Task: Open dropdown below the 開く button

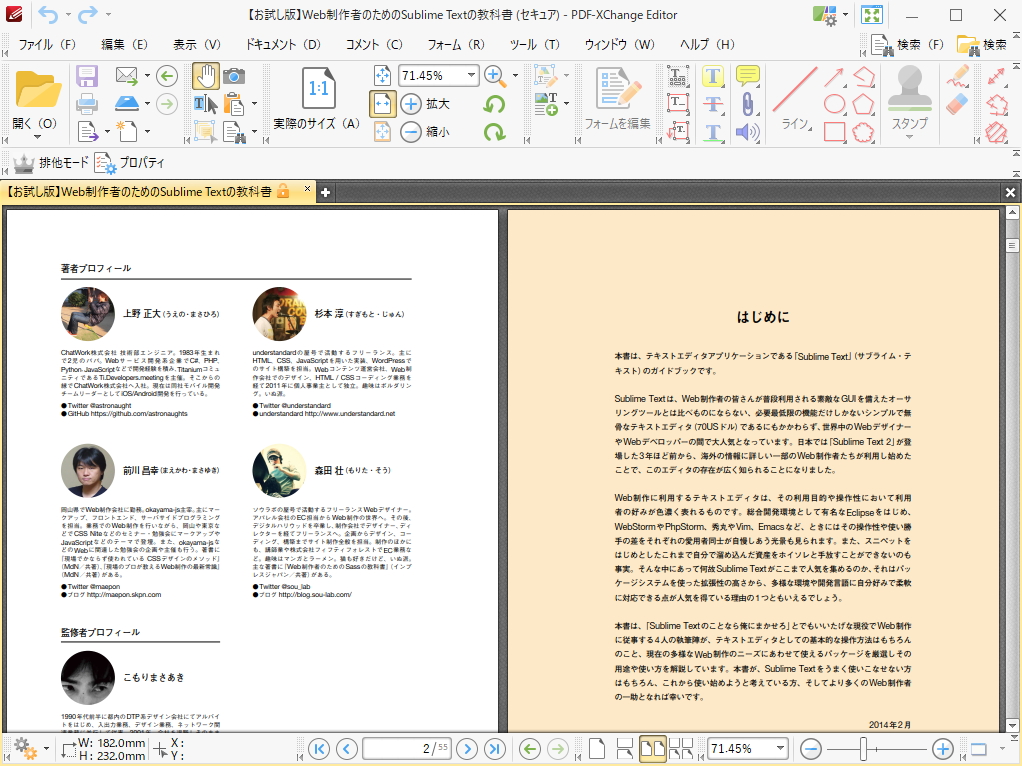Action: point(36,137)
